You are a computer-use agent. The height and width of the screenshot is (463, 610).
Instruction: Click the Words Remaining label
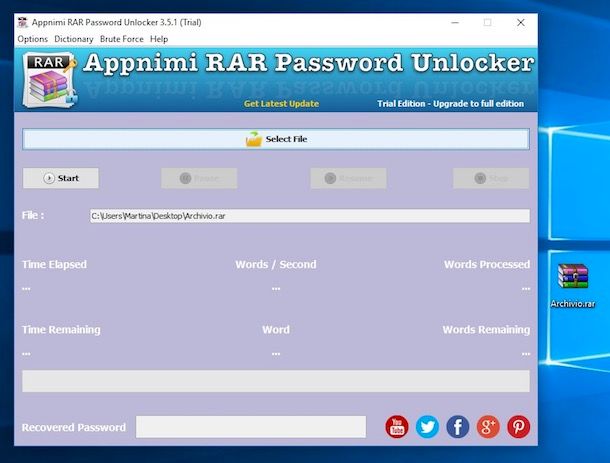point(486,330)
